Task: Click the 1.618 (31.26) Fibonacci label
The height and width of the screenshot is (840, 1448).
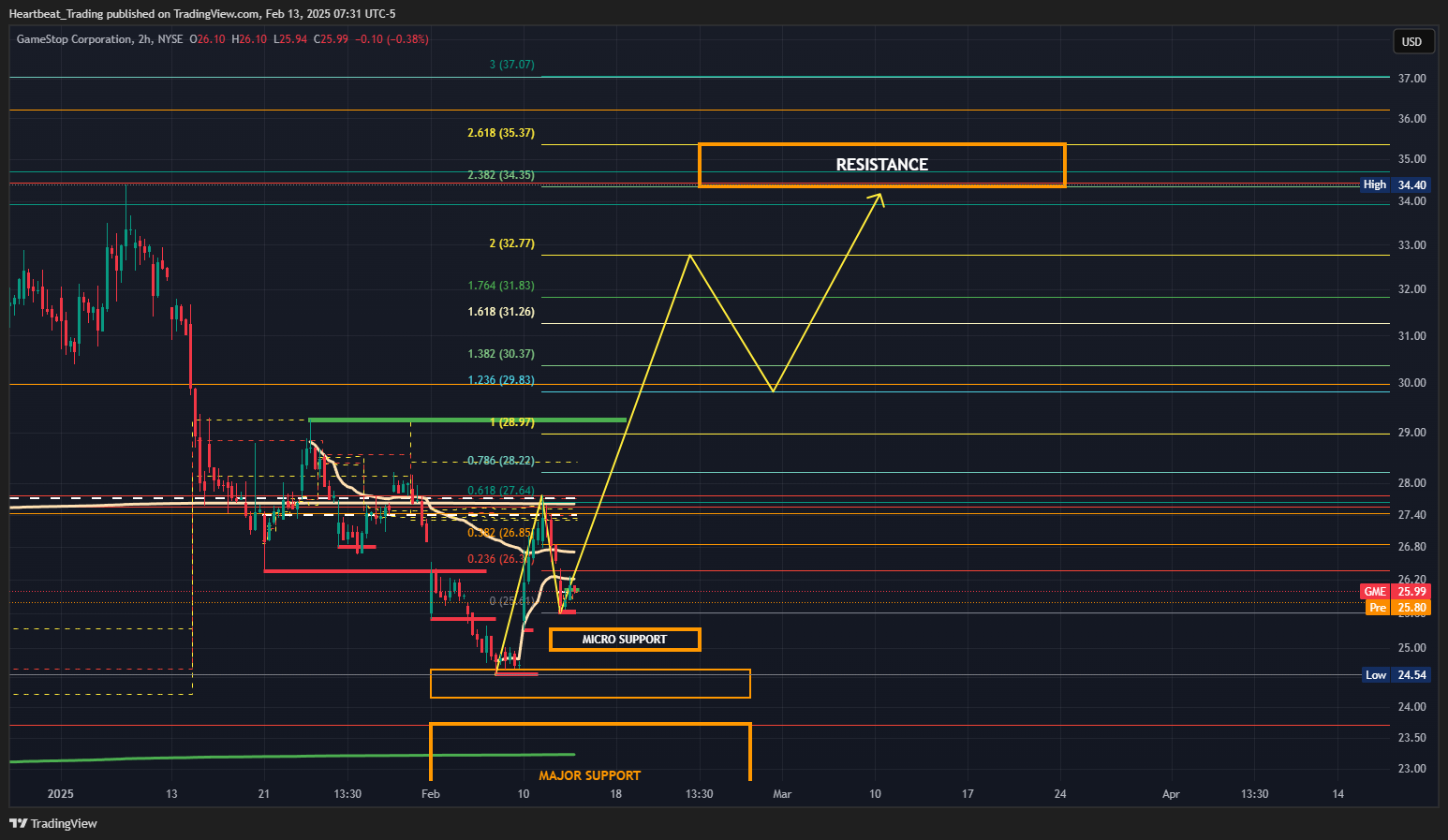Action: [501, 312]
